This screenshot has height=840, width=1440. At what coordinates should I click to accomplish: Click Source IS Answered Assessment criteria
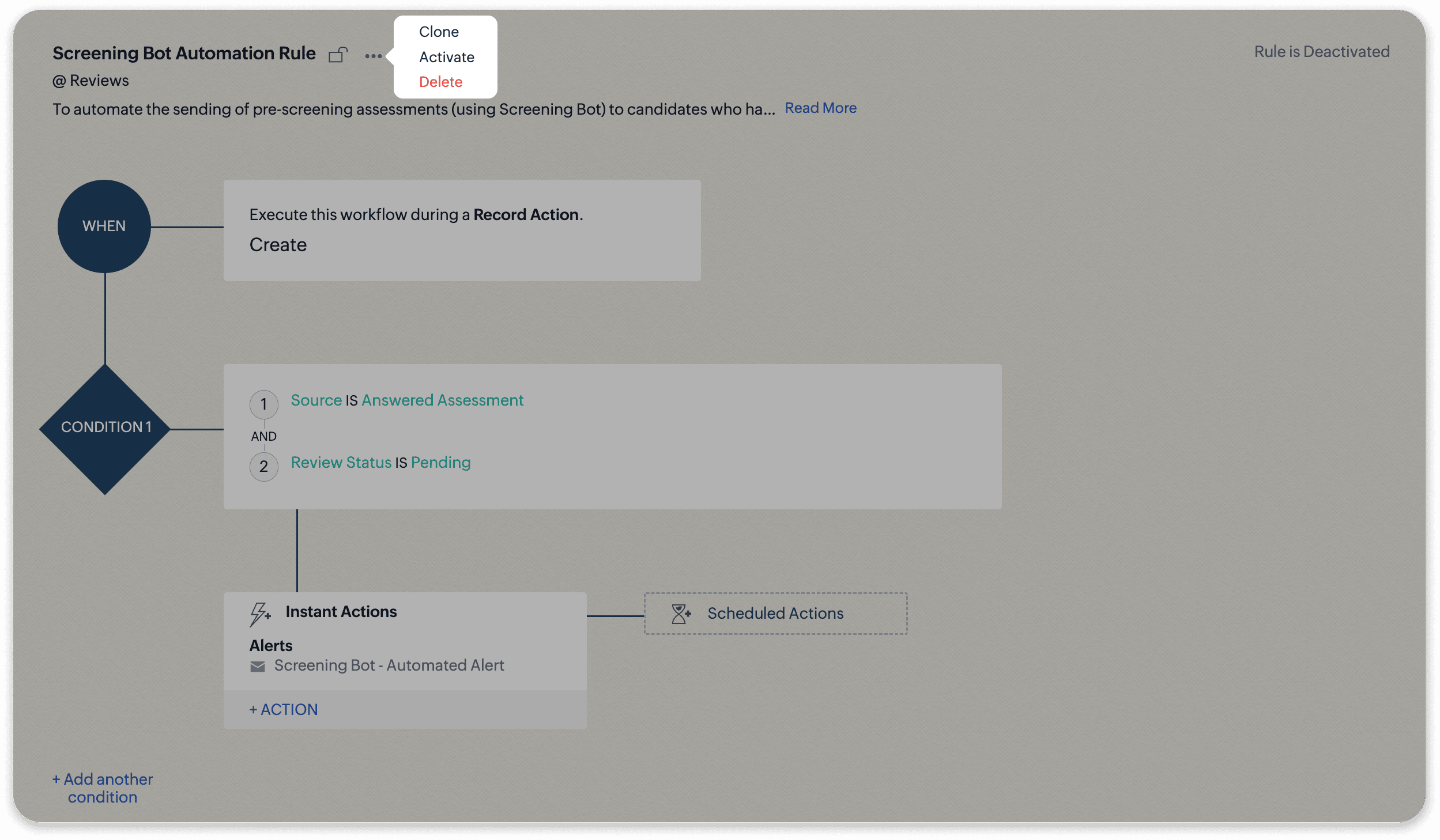point(407,400)
